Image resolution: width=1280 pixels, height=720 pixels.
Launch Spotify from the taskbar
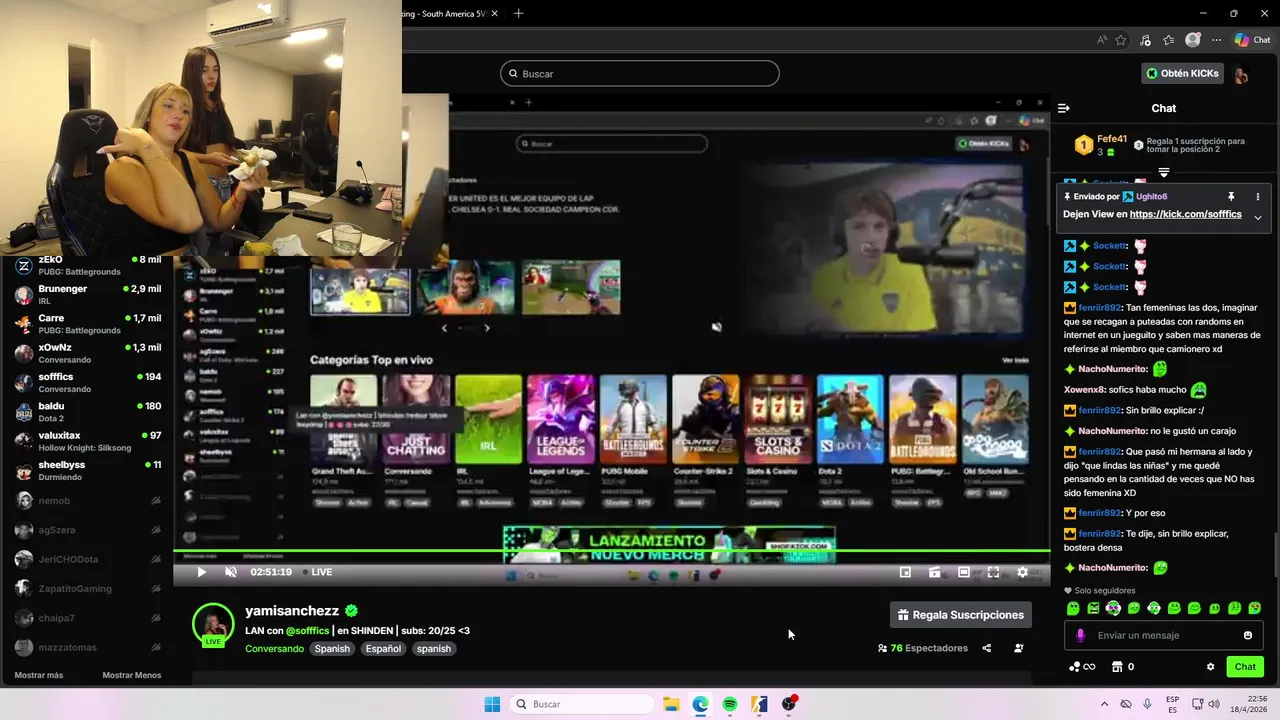[730, 704]
